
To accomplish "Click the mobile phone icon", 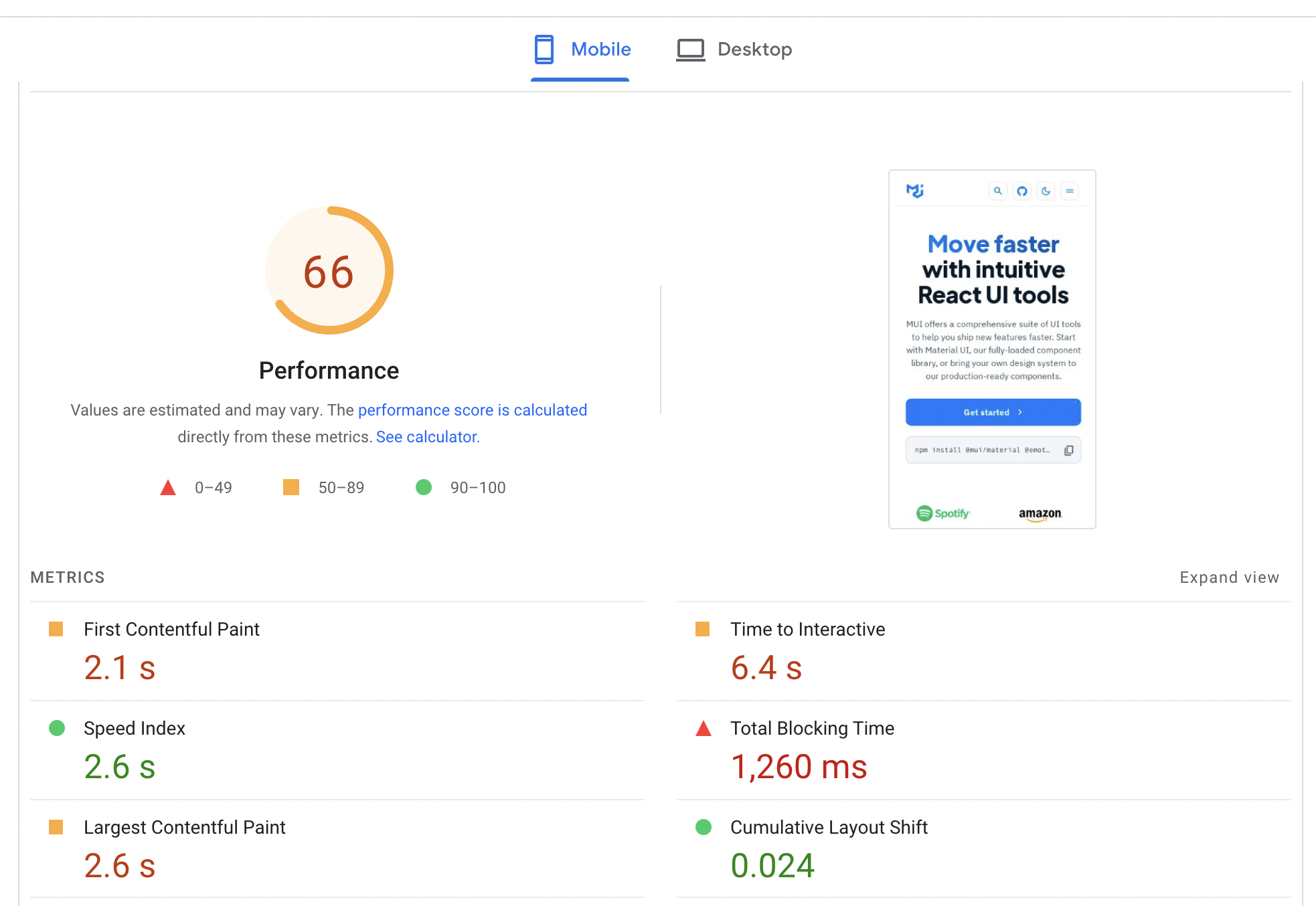I will point(544,50).
